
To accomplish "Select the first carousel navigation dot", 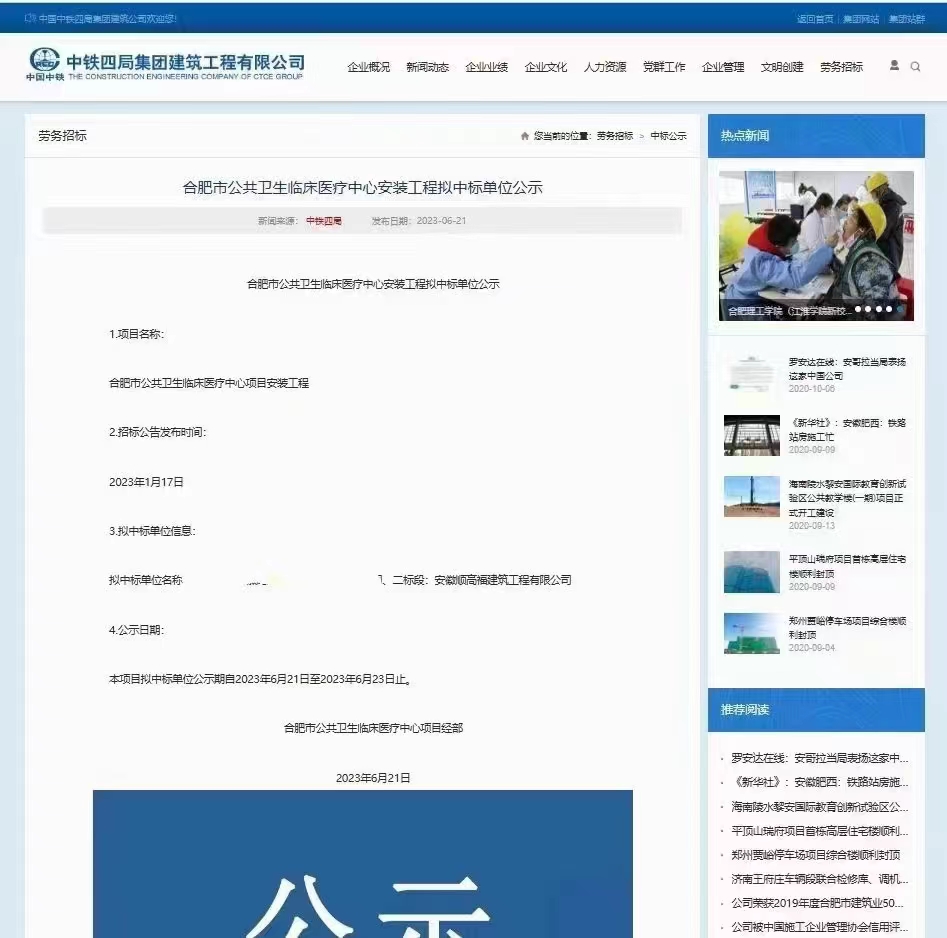I will [x=858, y=309].
